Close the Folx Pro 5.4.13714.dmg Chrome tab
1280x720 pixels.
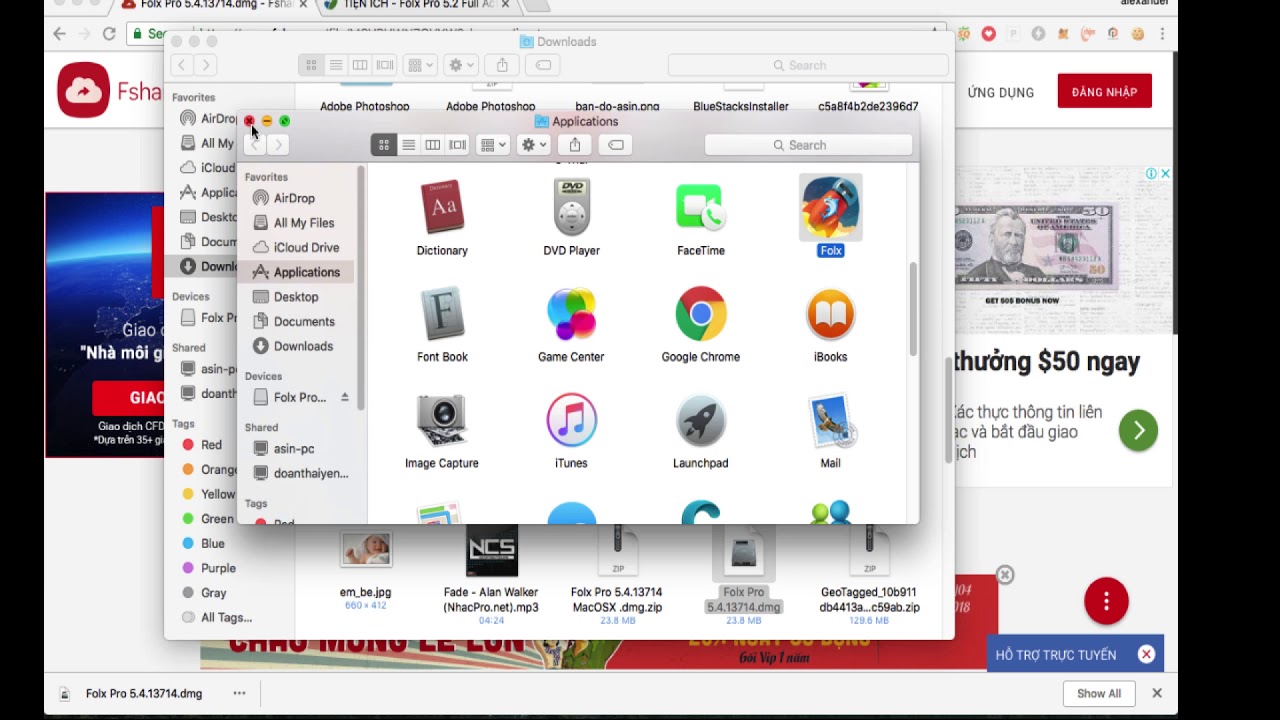click(303, 4)
